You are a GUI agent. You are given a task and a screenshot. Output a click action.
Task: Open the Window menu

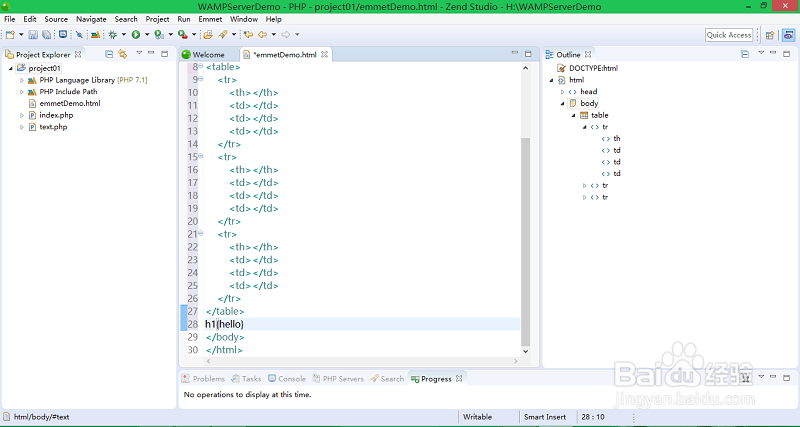(x=244, y=19)
